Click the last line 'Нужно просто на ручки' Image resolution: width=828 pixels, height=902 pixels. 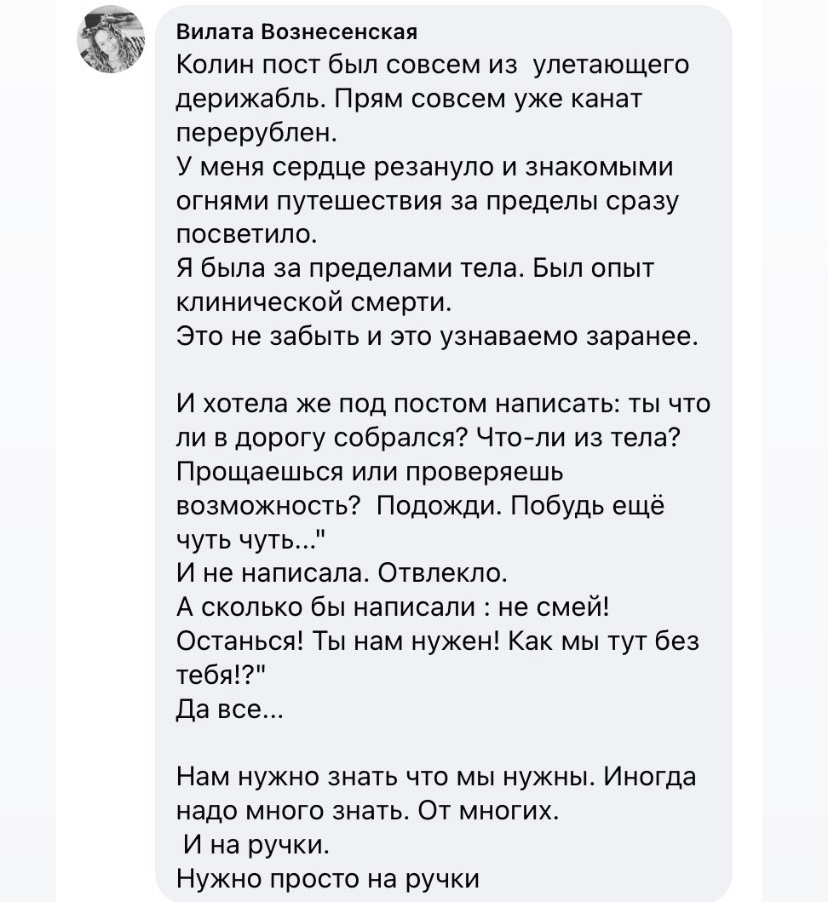pos(327,879)
